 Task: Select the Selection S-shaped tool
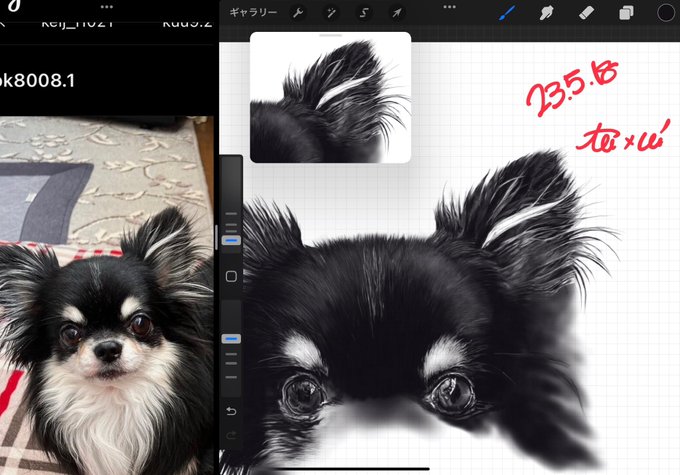364,13
